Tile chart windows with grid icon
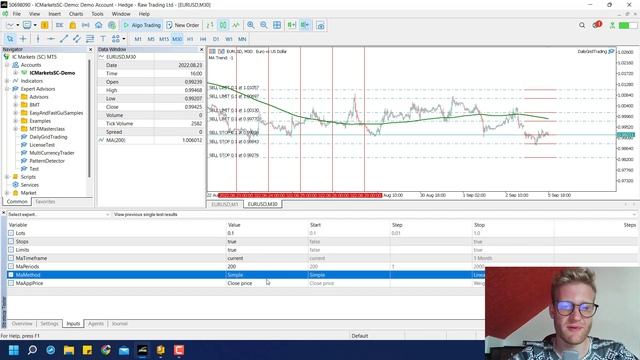 277,25
